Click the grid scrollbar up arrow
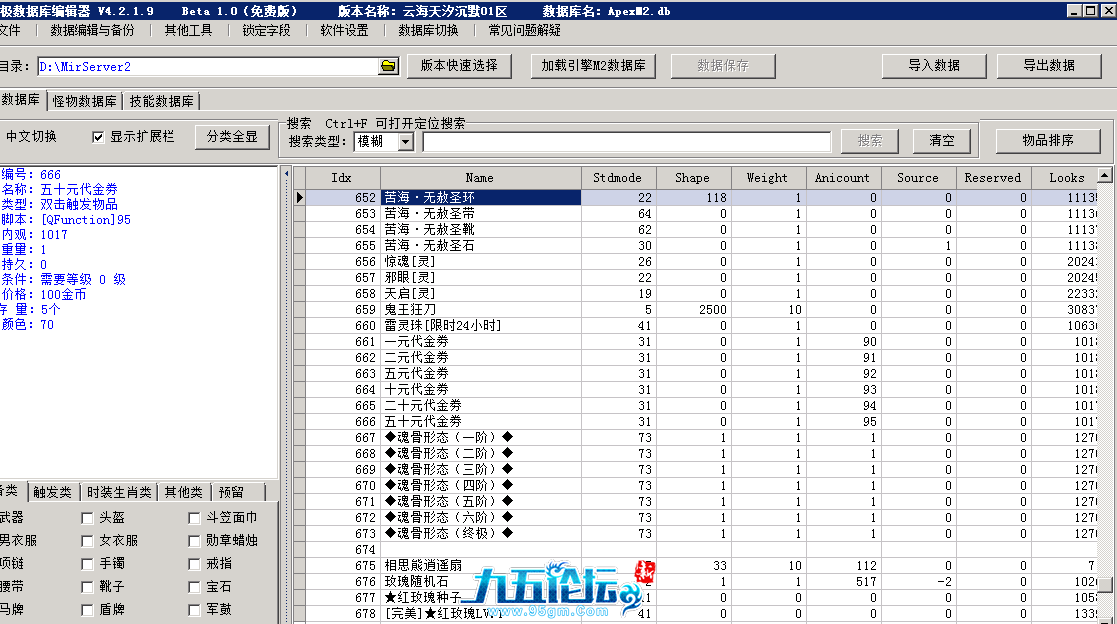Image resolution: width=1117 pixels, height=624 pixels. [1104, 176]
